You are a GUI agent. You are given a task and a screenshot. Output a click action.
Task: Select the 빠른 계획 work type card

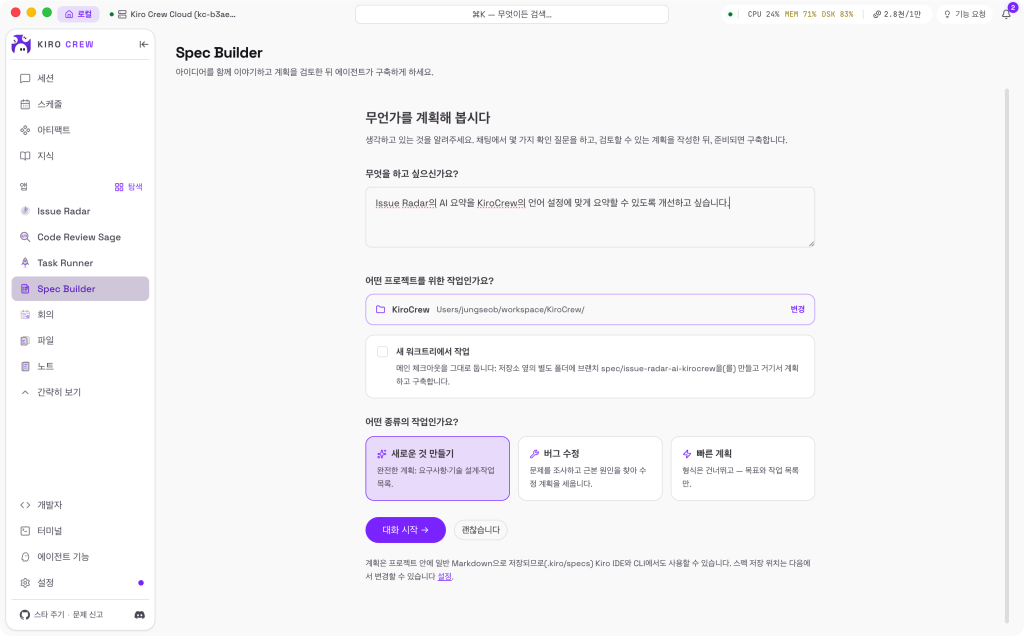click(x=743, y=469)
